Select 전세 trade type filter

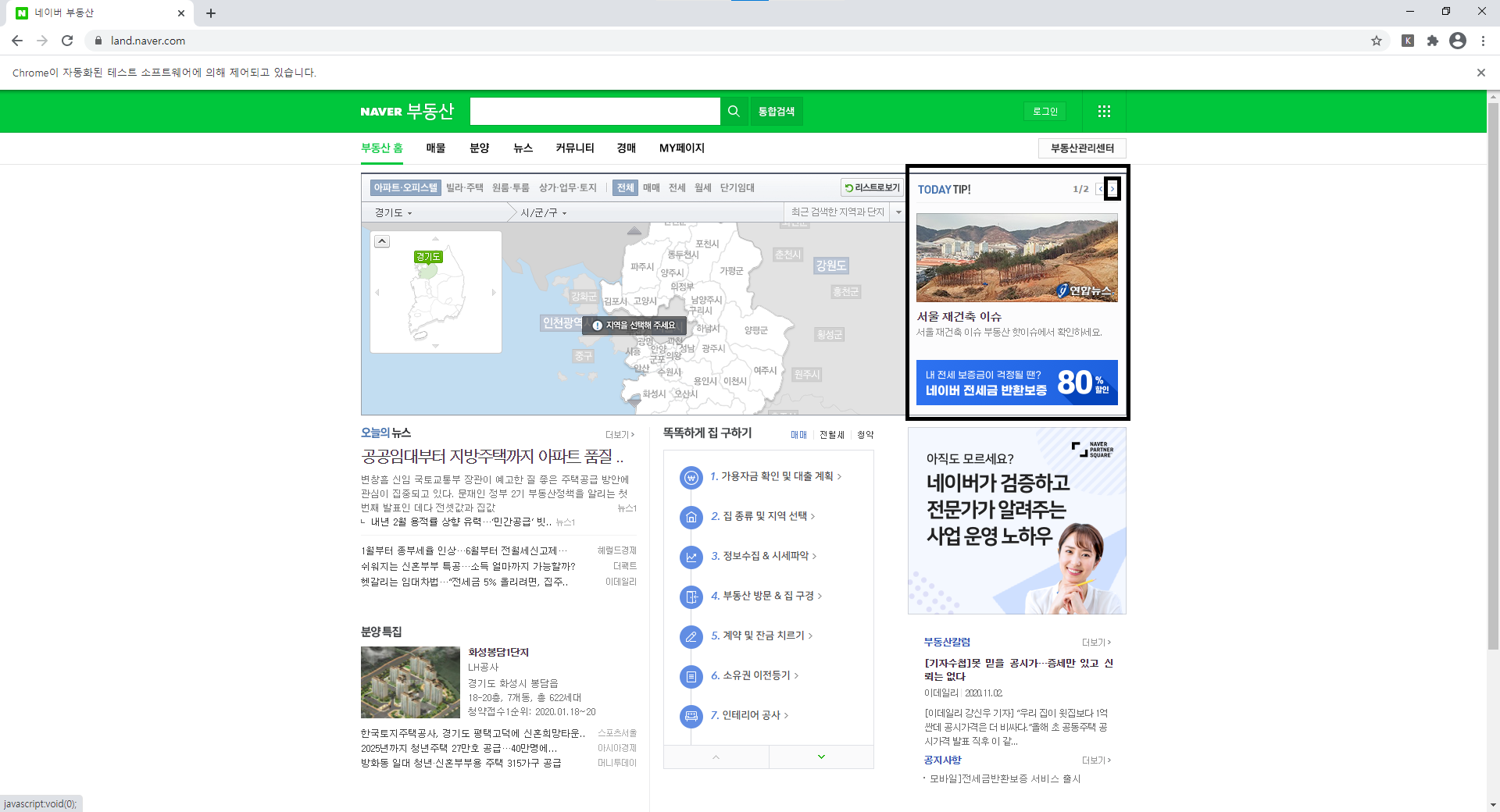(677, 187)
